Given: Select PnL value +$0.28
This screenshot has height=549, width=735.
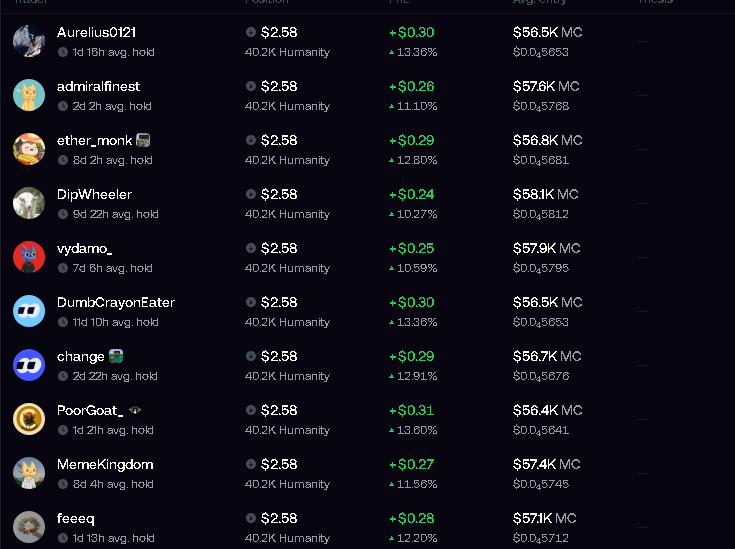Looking at the screenshot, I should pyautogui.click(x=412, y=518).
